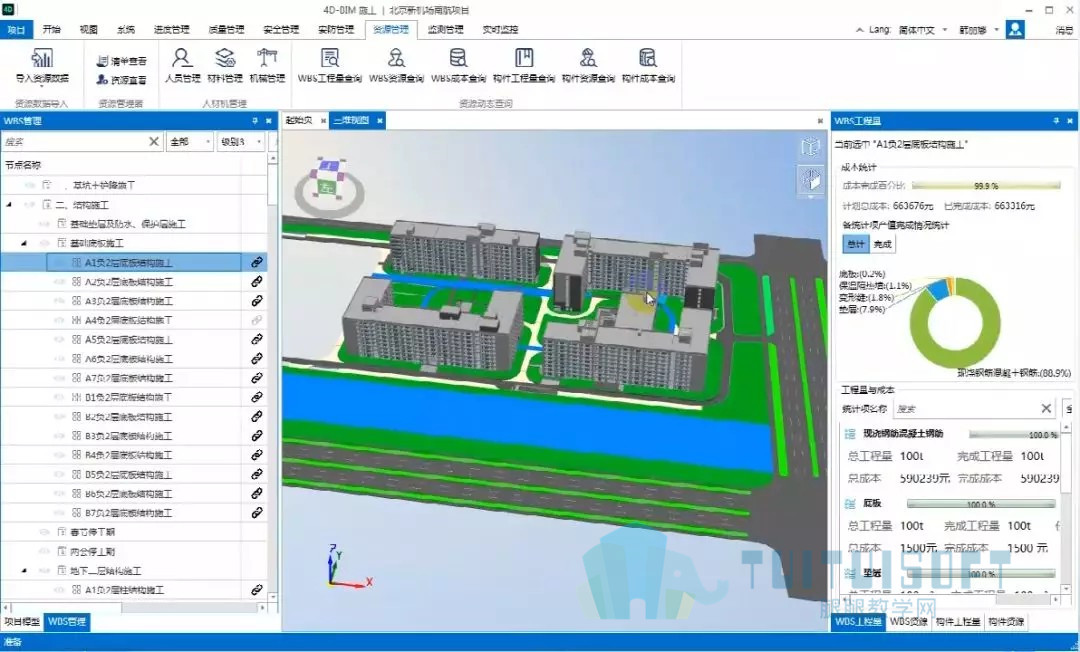Launch WBS工程量查询 query tool
1080x652 pixels.
[x=330, y=66]
